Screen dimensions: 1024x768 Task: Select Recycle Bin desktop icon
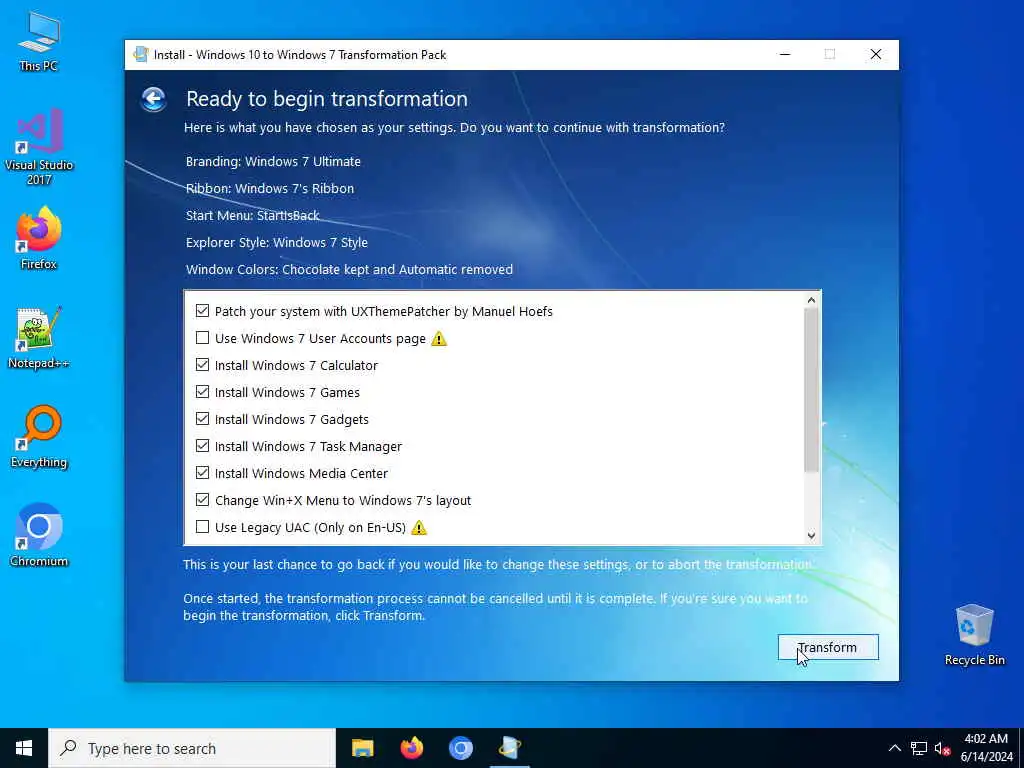tap(974, 635)
